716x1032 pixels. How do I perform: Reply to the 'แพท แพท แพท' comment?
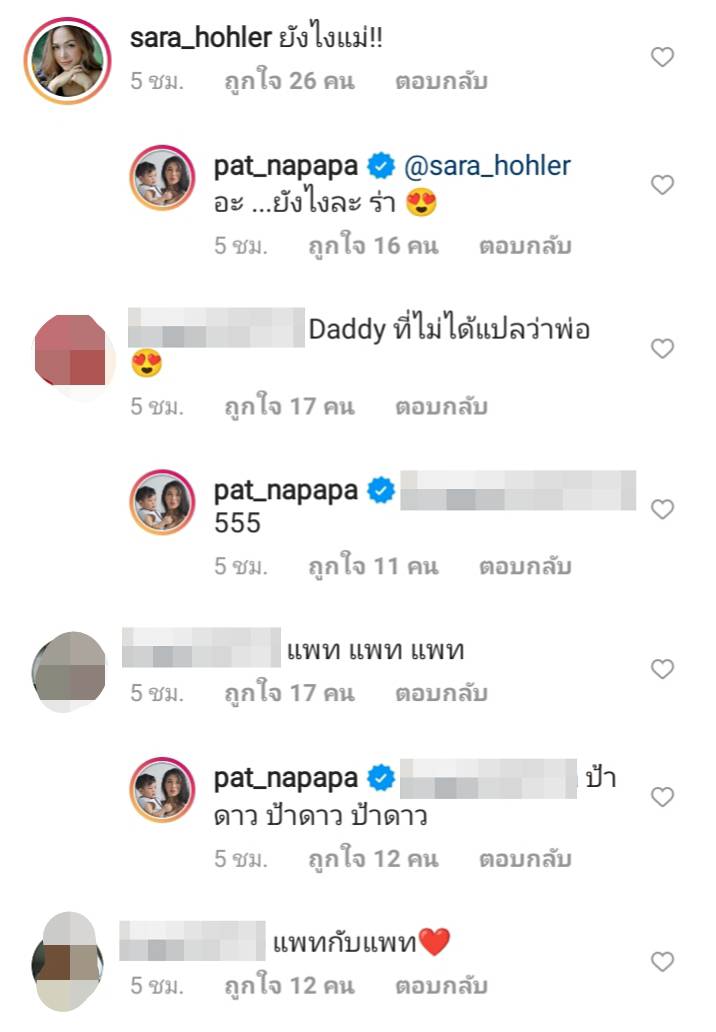click(441, 693)
